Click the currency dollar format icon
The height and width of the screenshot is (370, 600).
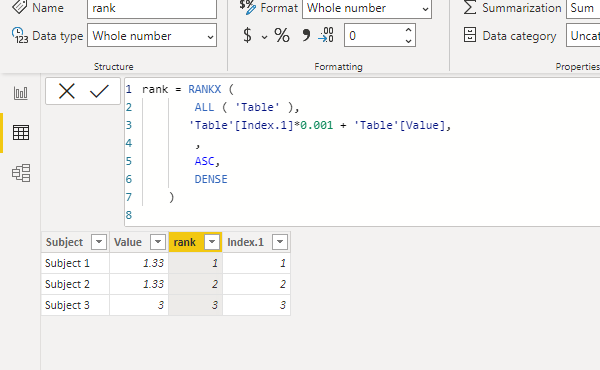pos(247,36)
